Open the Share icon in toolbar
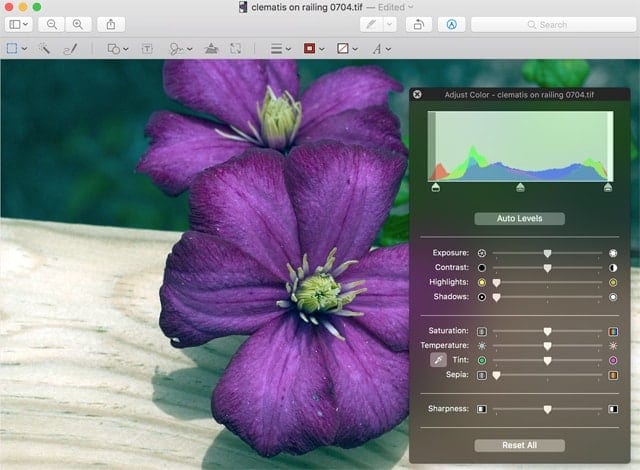 pos(111,23)
